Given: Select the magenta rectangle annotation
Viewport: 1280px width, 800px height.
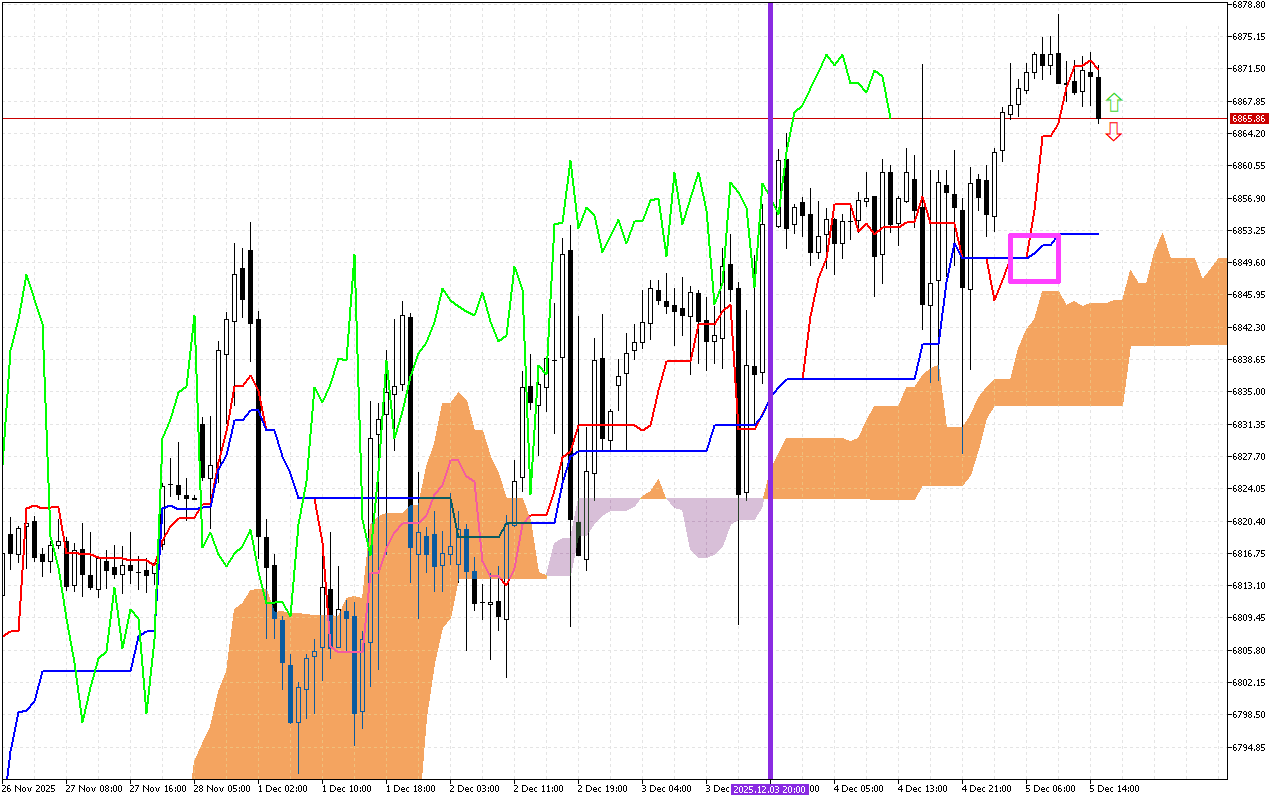Looking at the screenshot, I should (x=1035, y=260).
